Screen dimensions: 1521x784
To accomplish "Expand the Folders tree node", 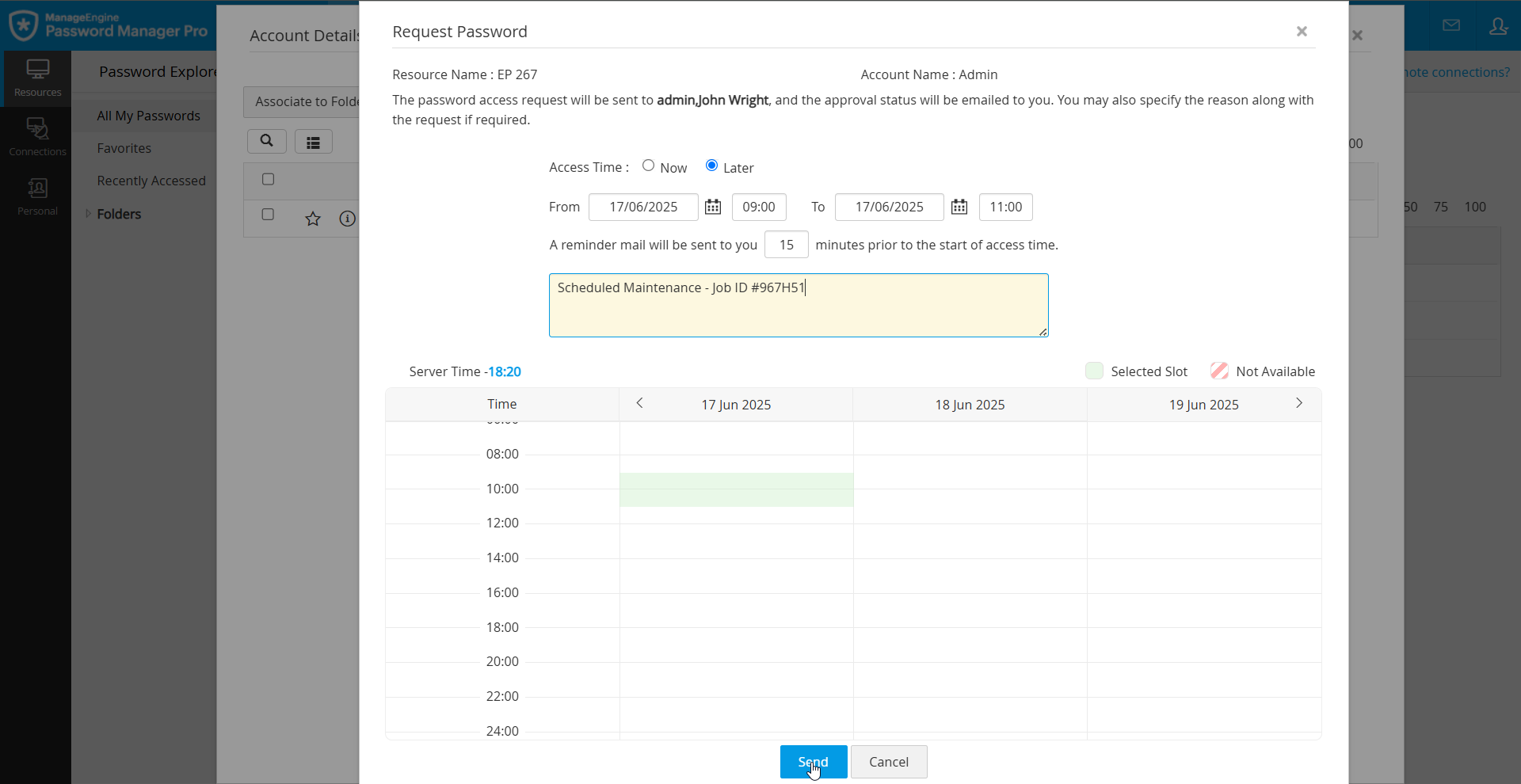I will click(88, 214).
